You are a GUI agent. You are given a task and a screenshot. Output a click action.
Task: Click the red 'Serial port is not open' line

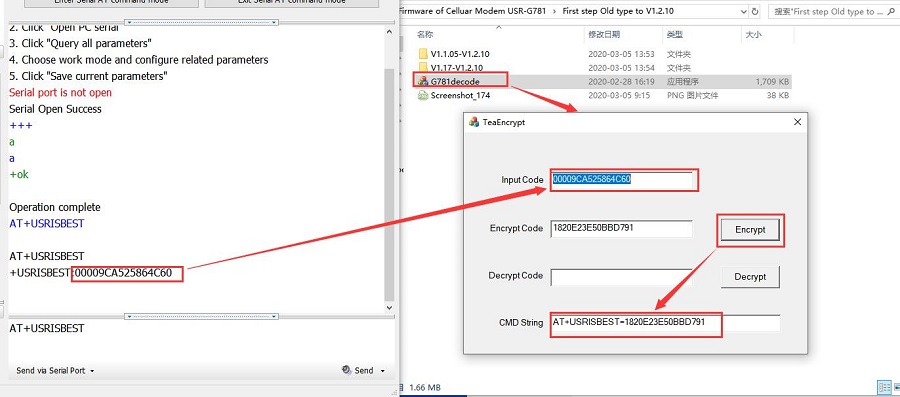(60, 92)
